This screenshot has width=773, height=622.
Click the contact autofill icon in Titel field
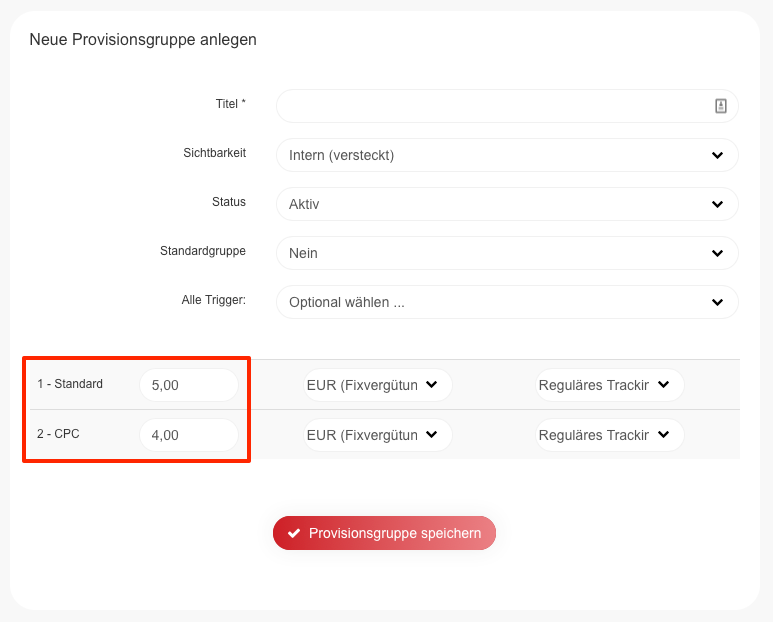tap(720, 106)
